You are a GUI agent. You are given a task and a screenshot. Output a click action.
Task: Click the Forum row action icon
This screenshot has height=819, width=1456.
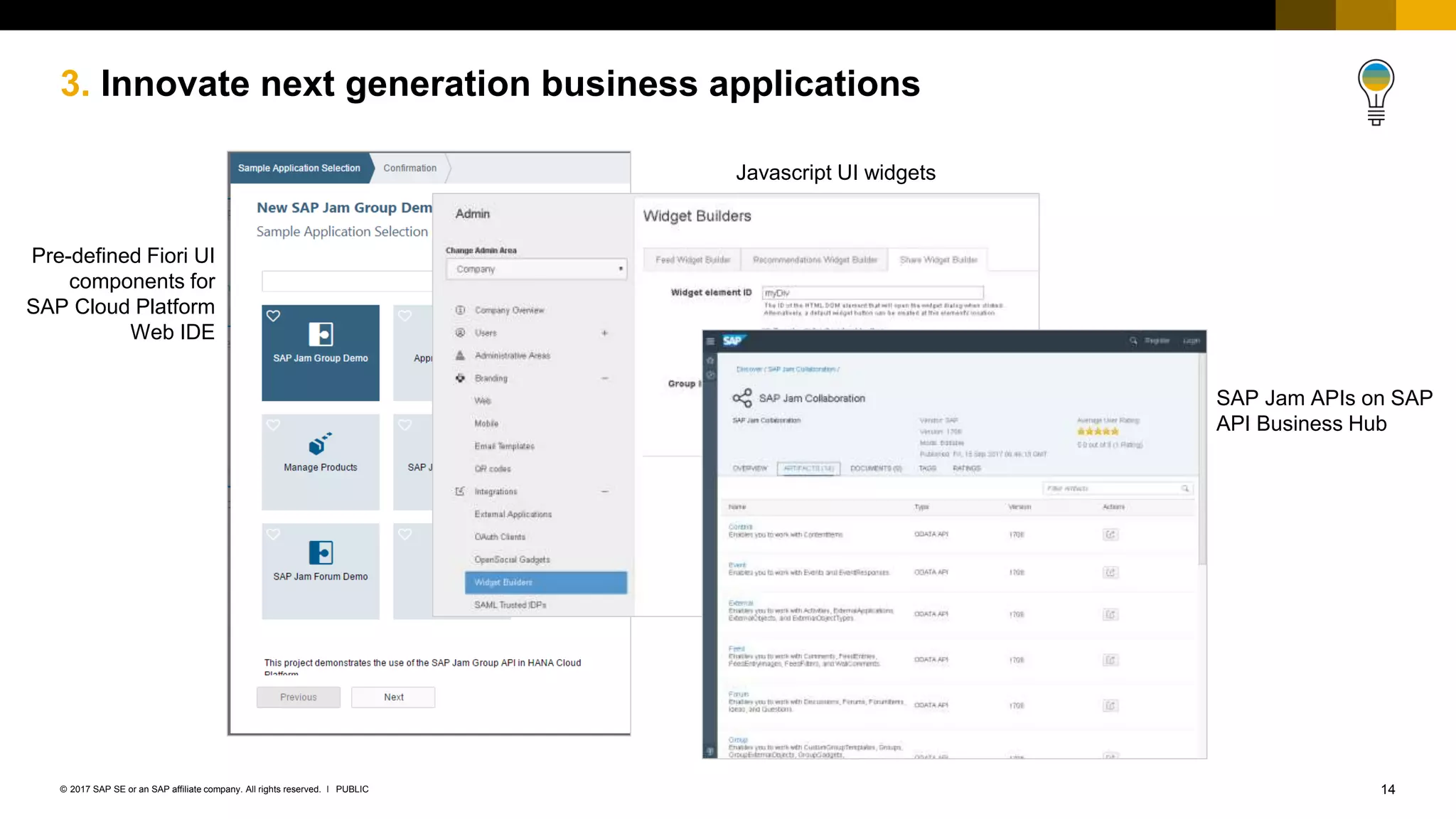pyautogui.click(x=1110, y=705)
